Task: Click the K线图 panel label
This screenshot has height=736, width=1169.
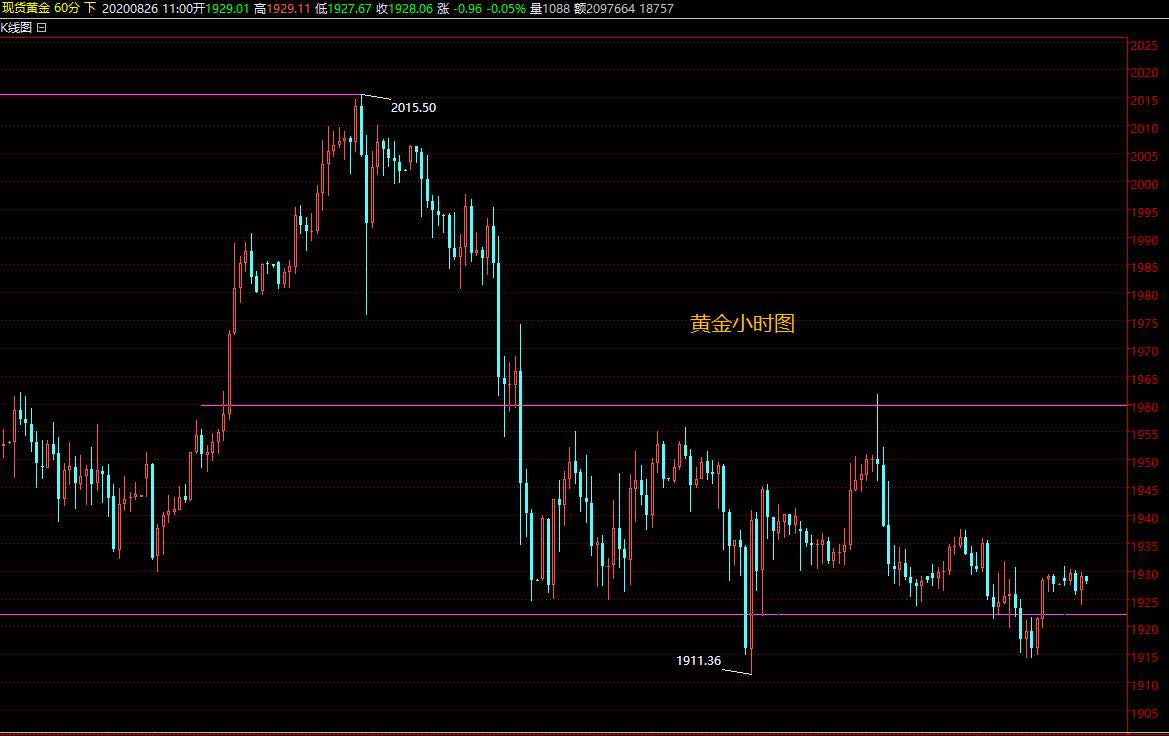Action: click(16, 28)
